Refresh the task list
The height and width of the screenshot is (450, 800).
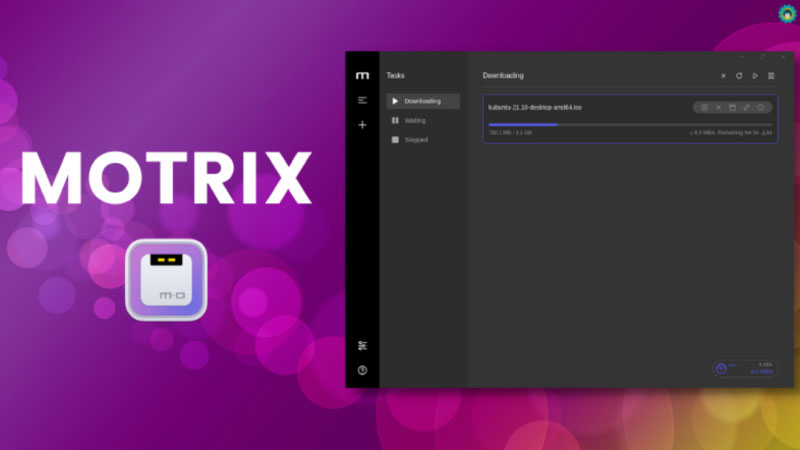(x=739, y=76)
